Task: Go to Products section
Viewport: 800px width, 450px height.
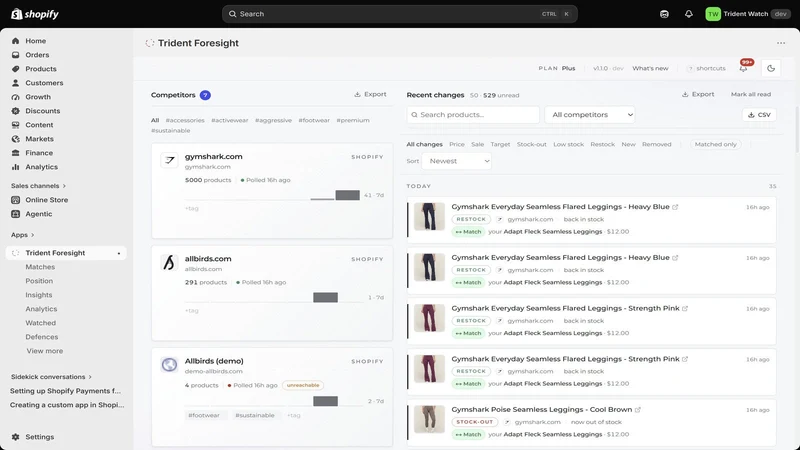Action: tap(41, 69)
